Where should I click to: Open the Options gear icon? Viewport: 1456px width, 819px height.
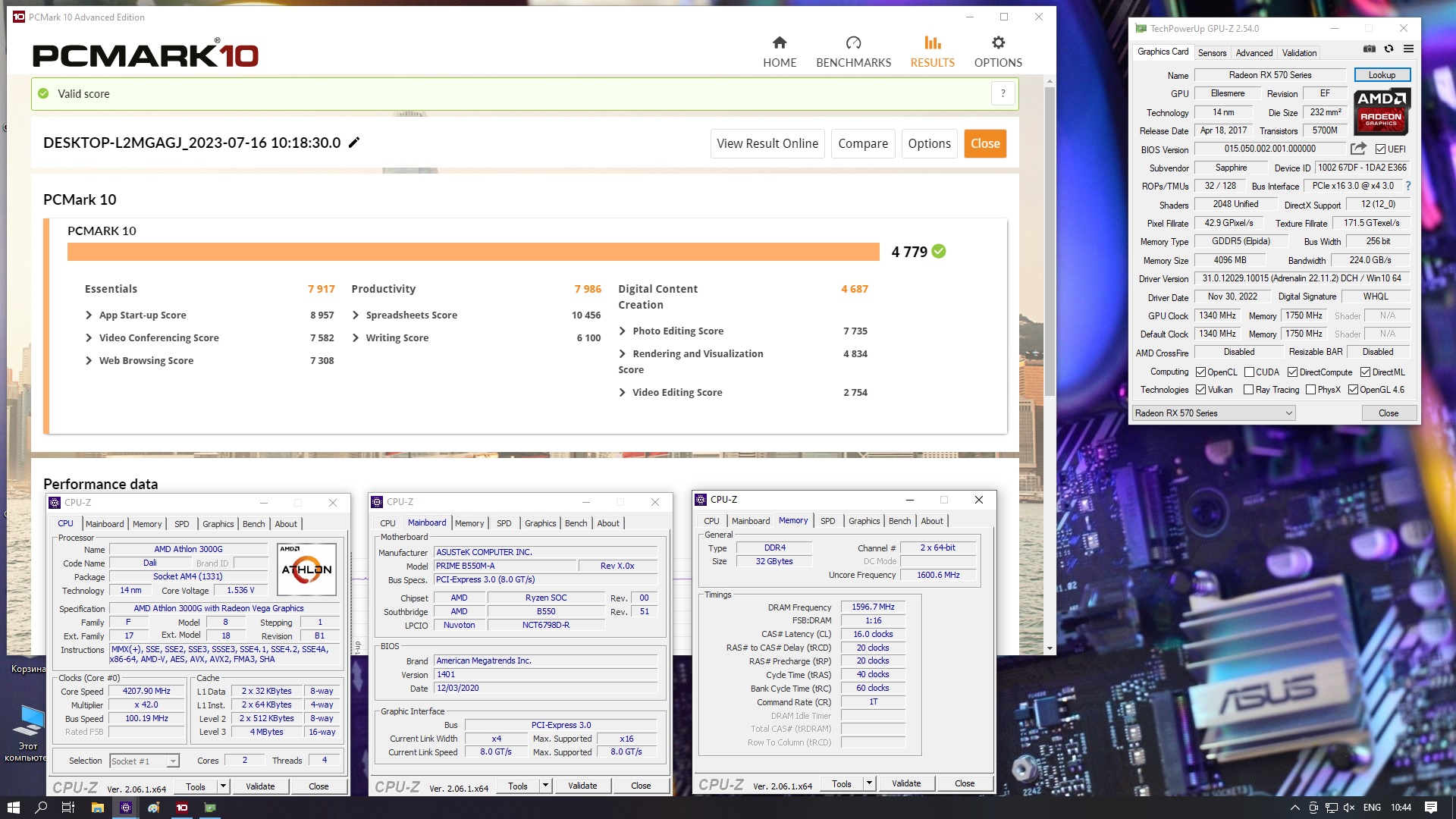pyautogui.click(x=998, y=42)
